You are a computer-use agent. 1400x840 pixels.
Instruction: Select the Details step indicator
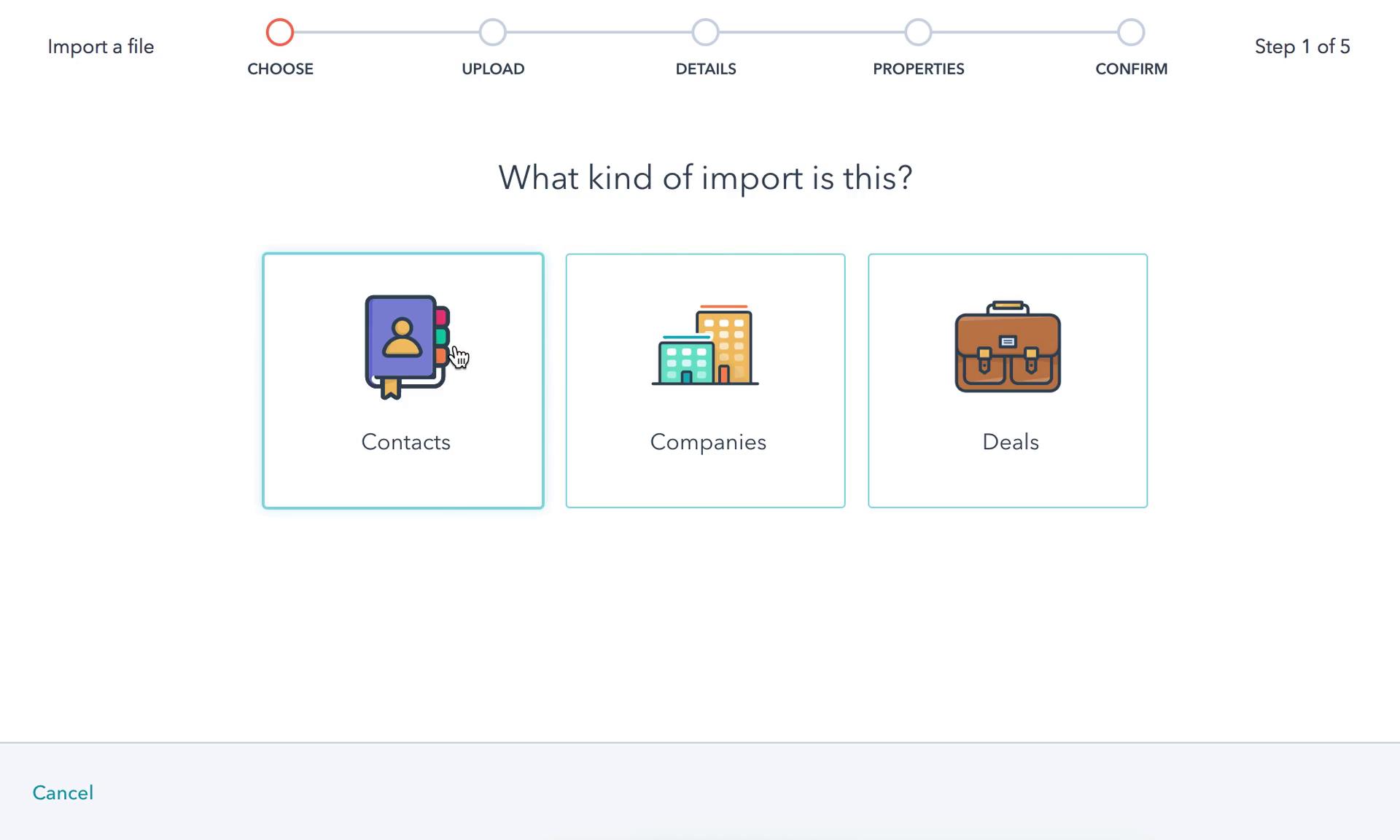click(705, 32)
